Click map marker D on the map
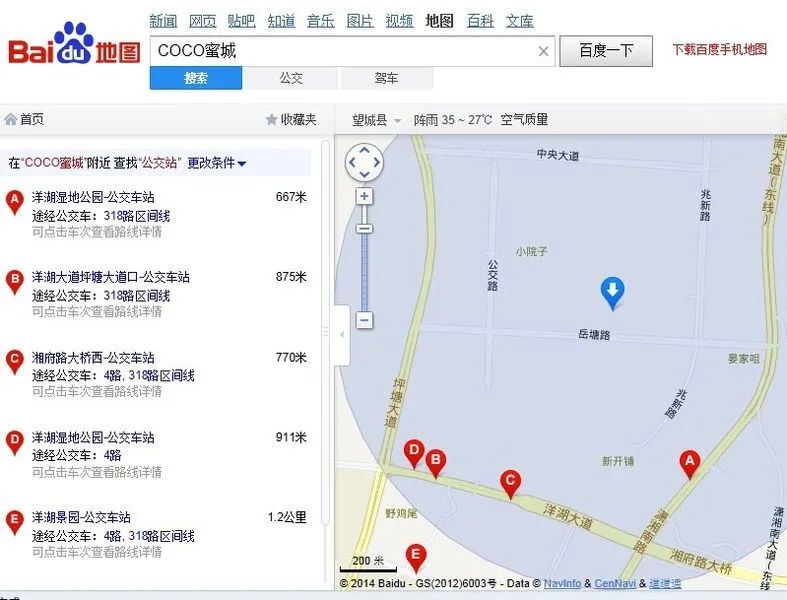Image resolution: width=787 pixels, height=600 pixels. point(414,454)
